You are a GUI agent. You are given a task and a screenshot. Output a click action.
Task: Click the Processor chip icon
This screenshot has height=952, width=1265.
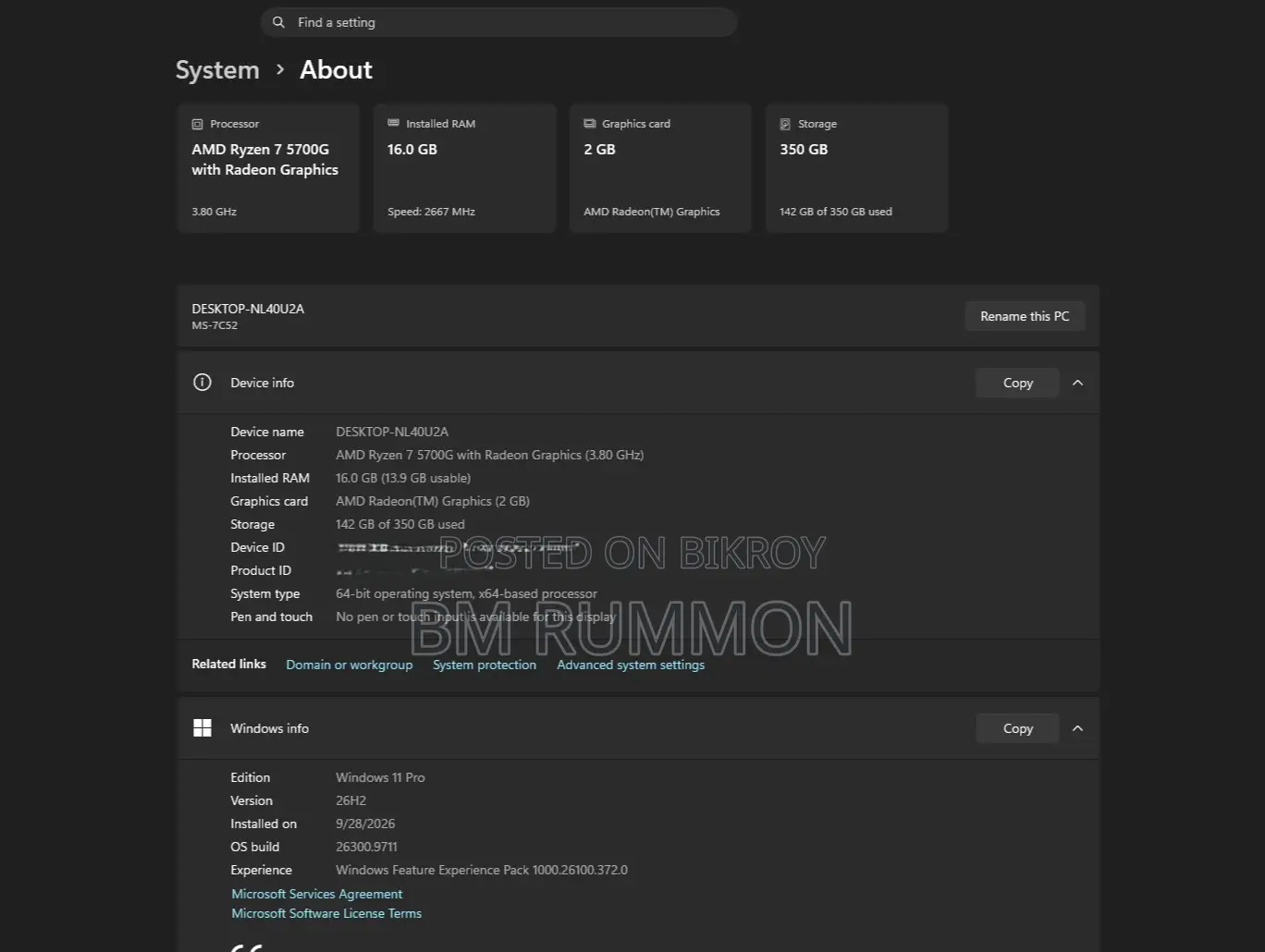tap(197, 124)
